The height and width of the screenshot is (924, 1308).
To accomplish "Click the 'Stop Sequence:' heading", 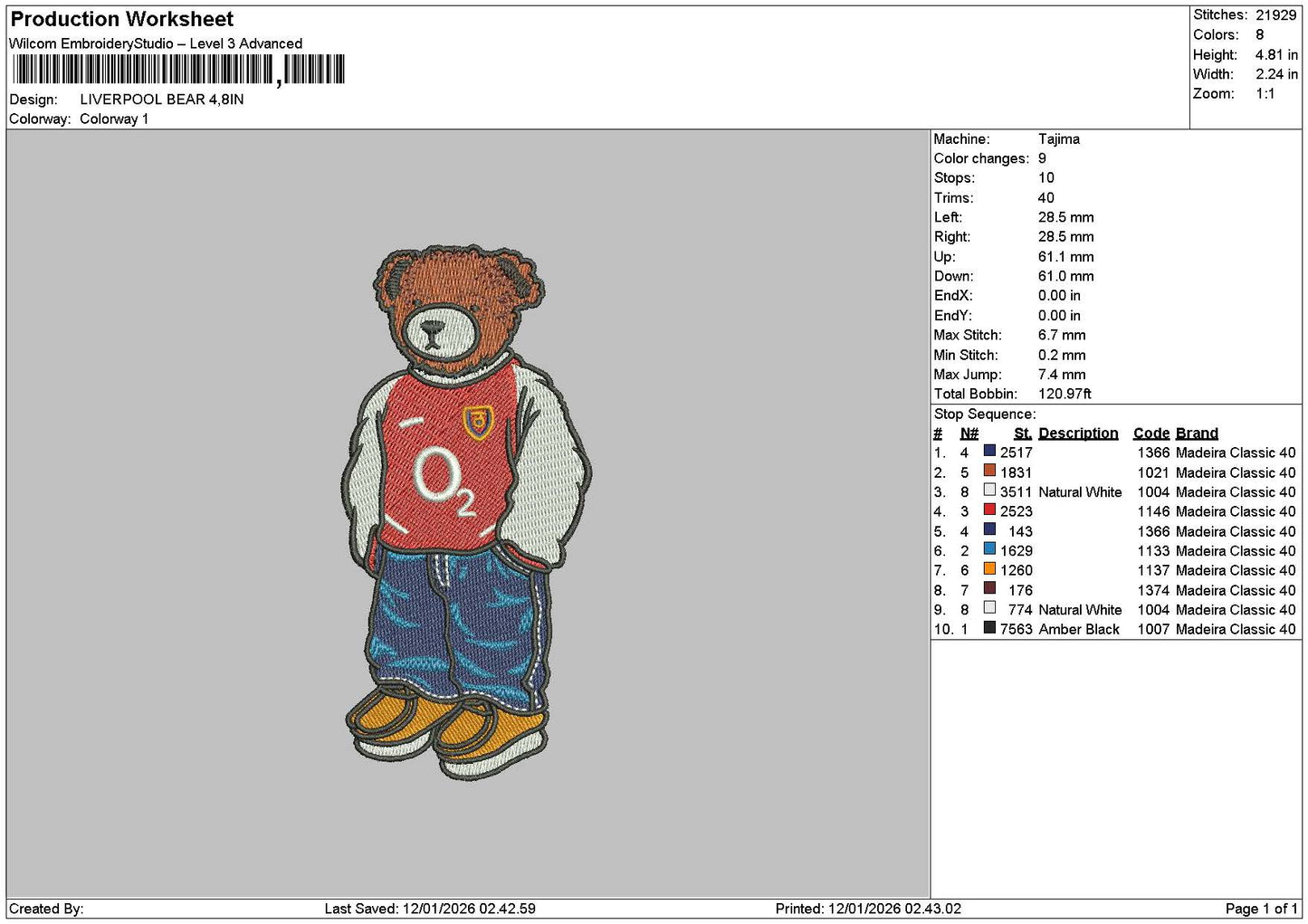I will point(985,414).
